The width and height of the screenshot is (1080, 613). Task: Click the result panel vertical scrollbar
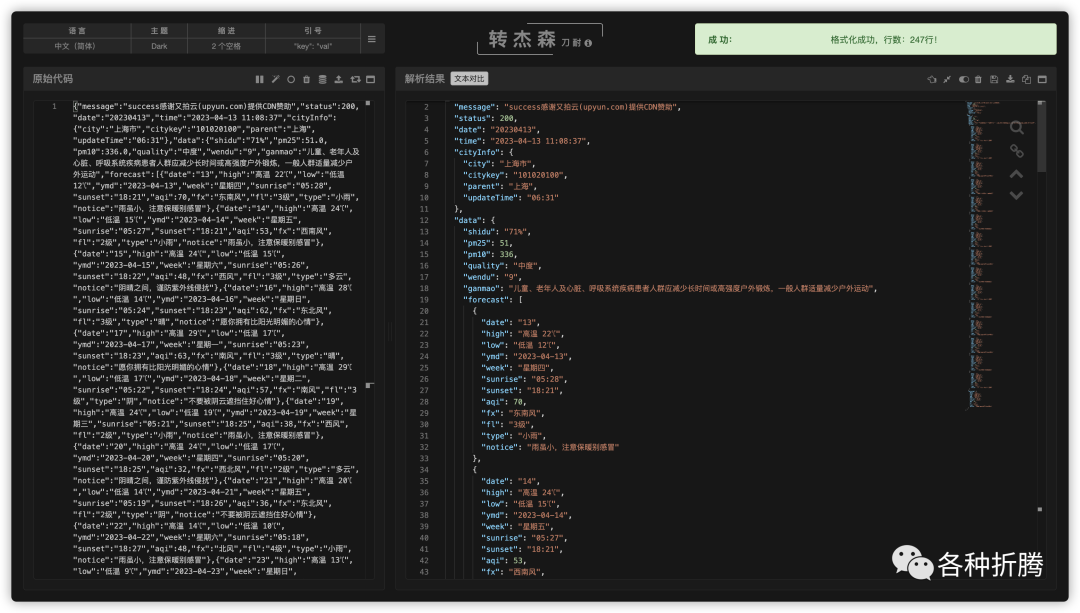point(1041,138)
